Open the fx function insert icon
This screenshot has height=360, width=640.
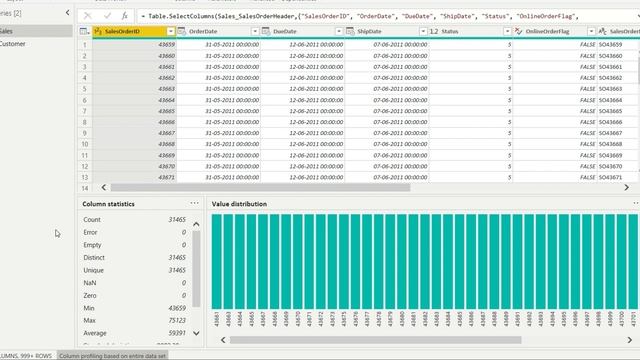124,16
